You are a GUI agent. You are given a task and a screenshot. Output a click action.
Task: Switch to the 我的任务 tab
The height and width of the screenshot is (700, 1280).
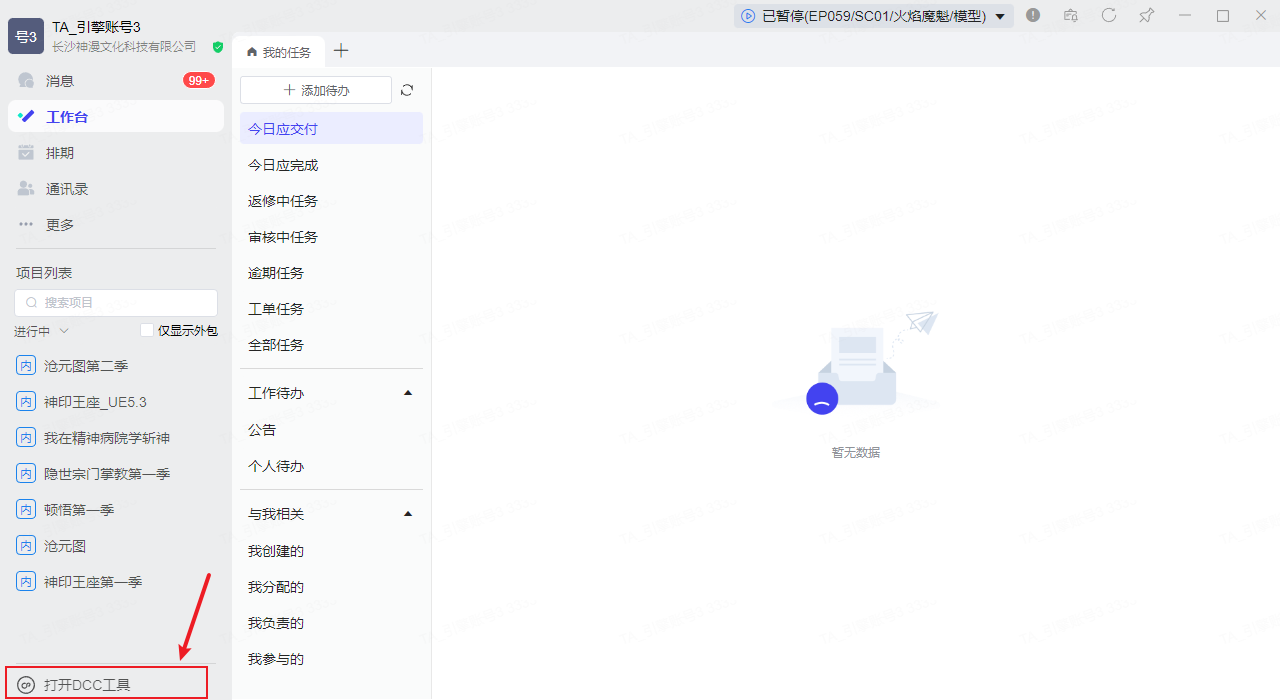[279, 52]
